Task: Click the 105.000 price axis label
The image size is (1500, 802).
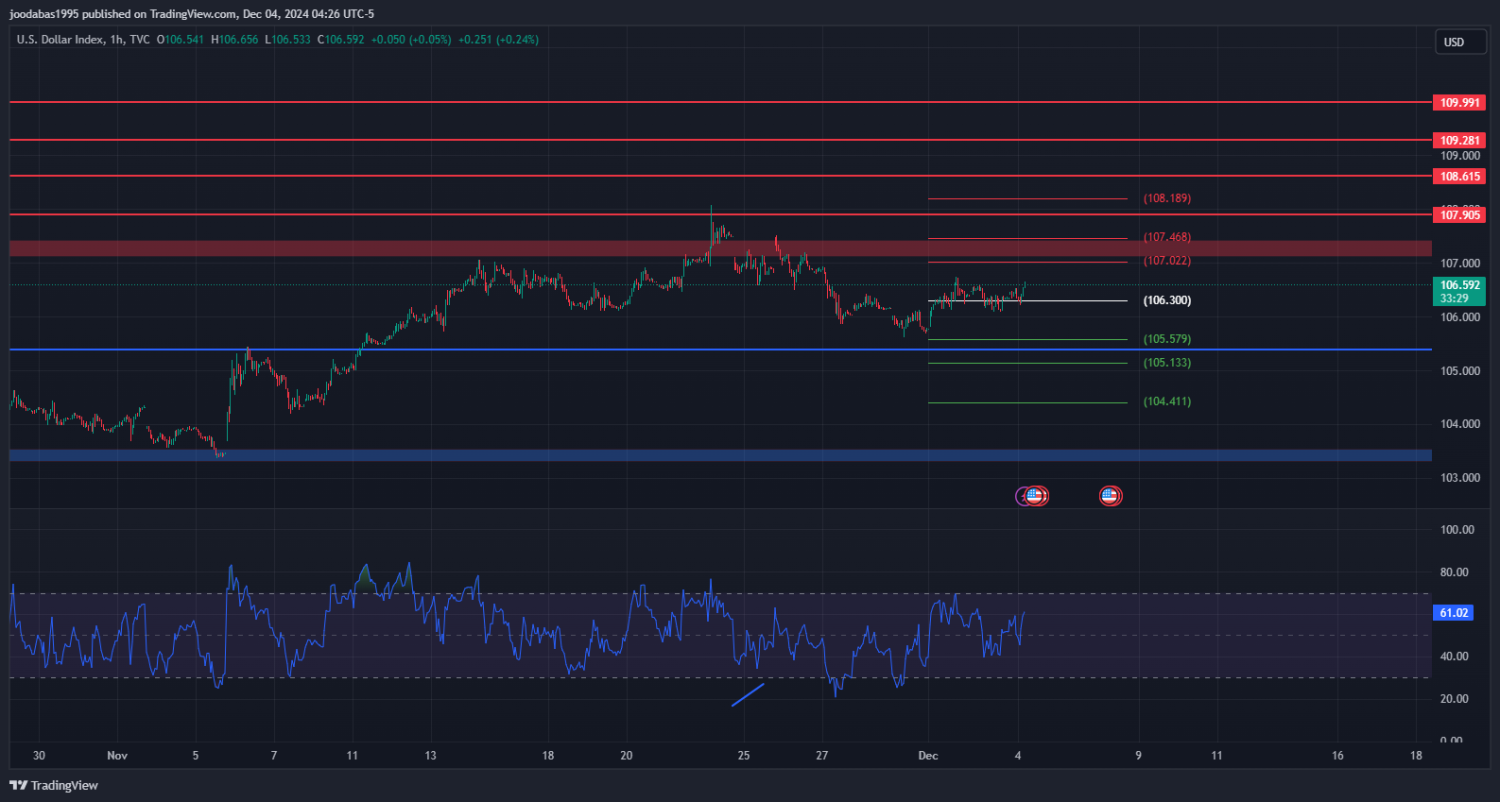Action: point(1460,371)
